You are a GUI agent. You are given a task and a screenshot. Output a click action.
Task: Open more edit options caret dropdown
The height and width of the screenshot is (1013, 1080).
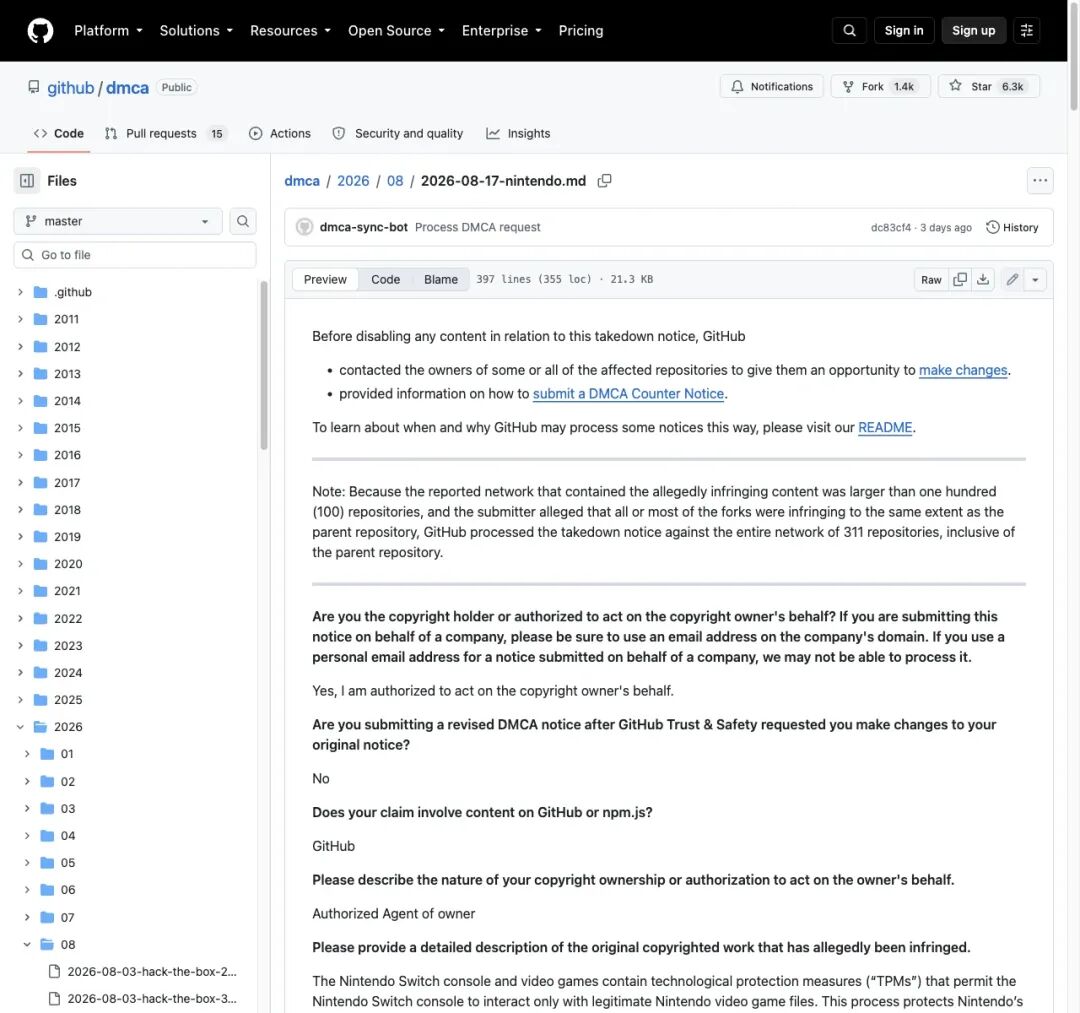(x=1035, y=279)
